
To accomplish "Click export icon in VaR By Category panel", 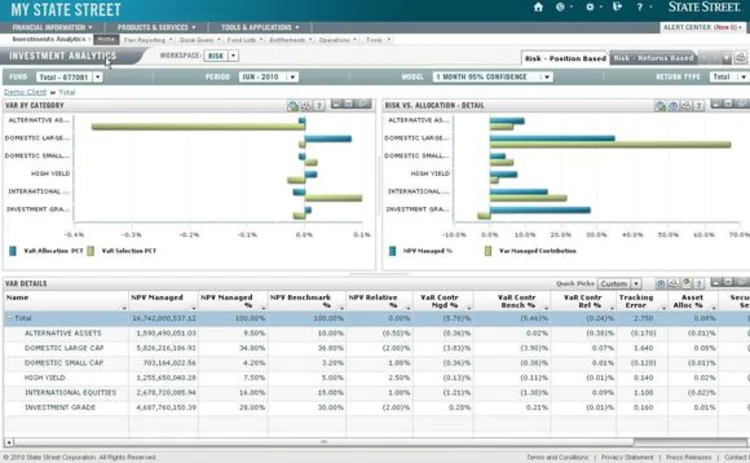I will [293, 106].
